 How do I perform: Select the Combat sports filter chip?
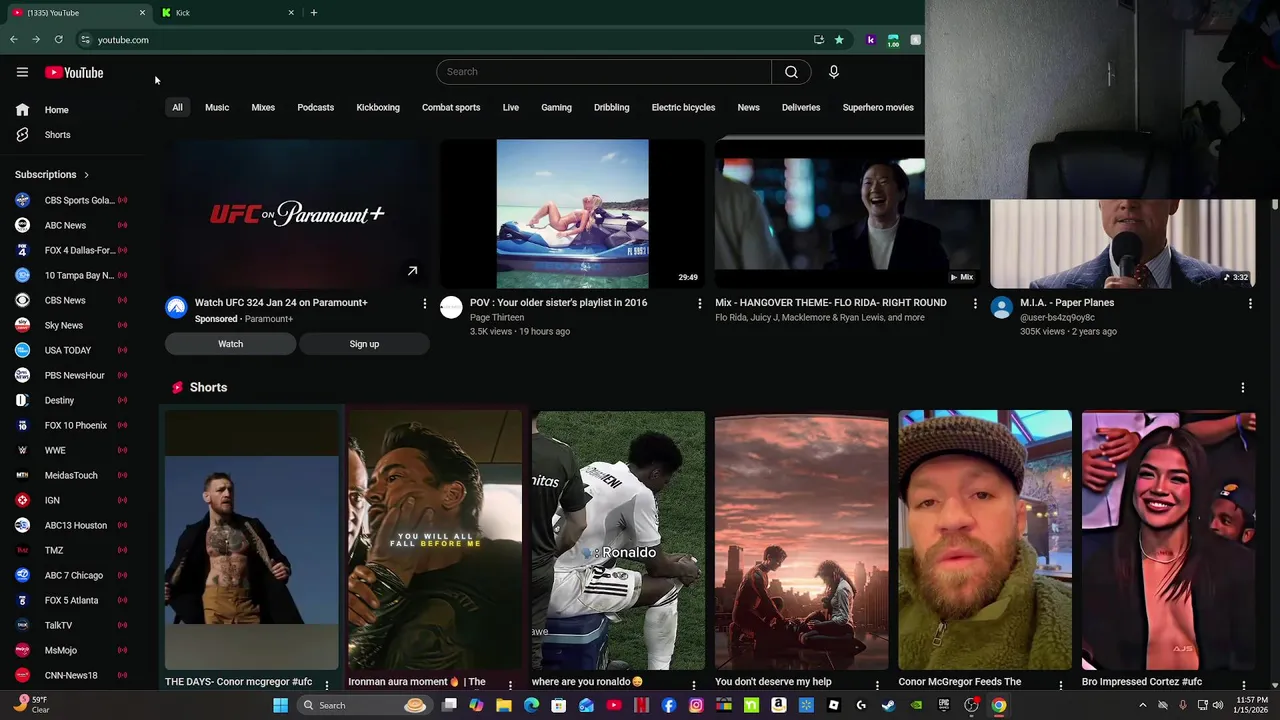click(x=451, y=107)
